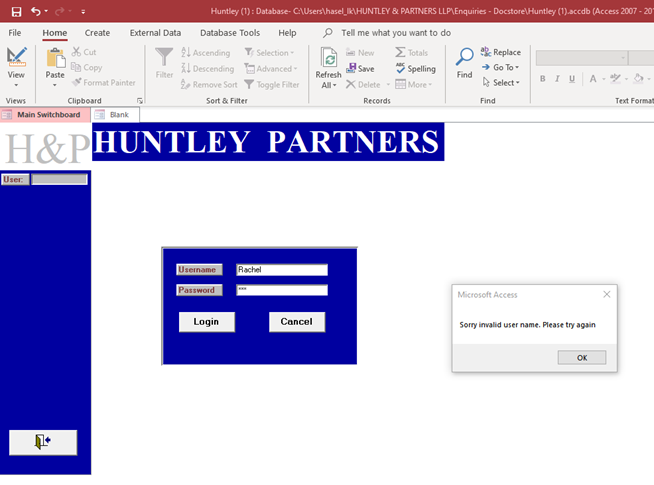
Task: Click the text highlight color button
Action: tap(615, 78)
